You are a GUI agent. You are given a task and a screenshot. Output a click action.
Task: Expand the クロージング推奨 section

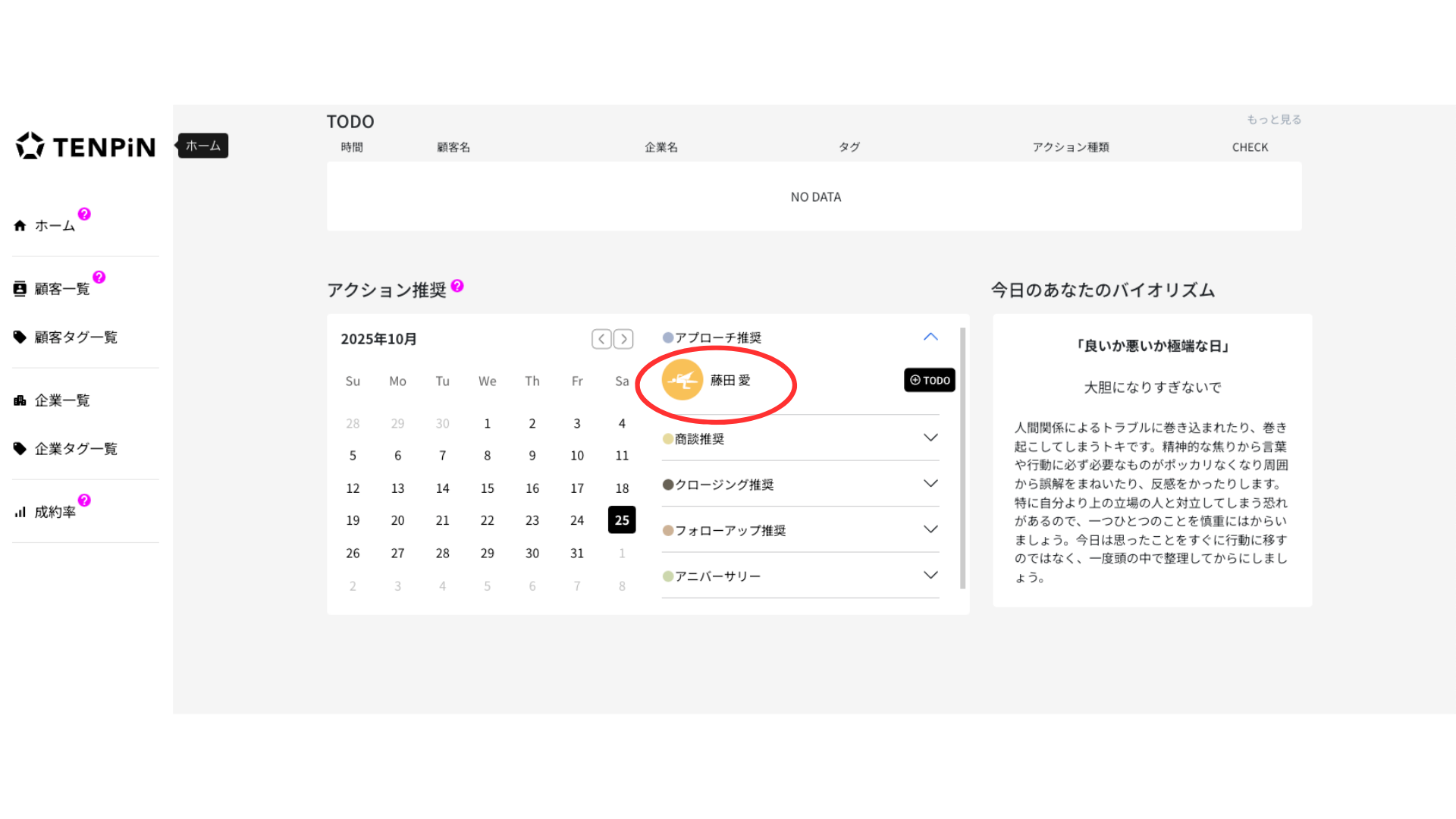click(930, 484)
